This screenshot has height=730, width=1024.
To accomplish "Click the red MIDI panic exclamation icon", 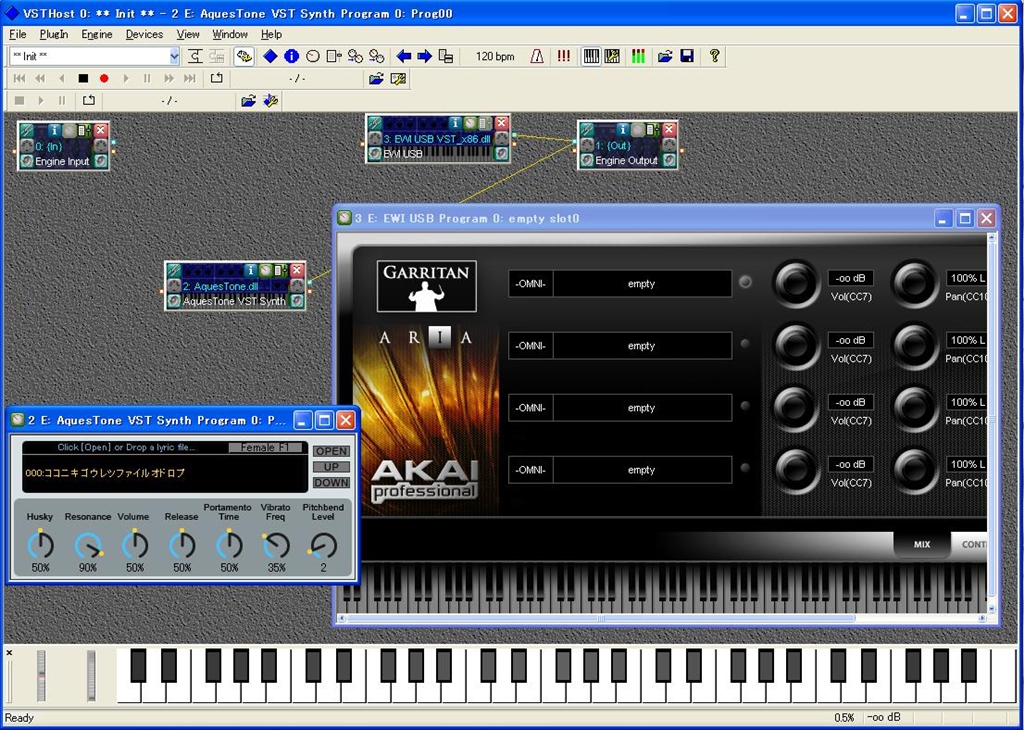I will (564, 57).
